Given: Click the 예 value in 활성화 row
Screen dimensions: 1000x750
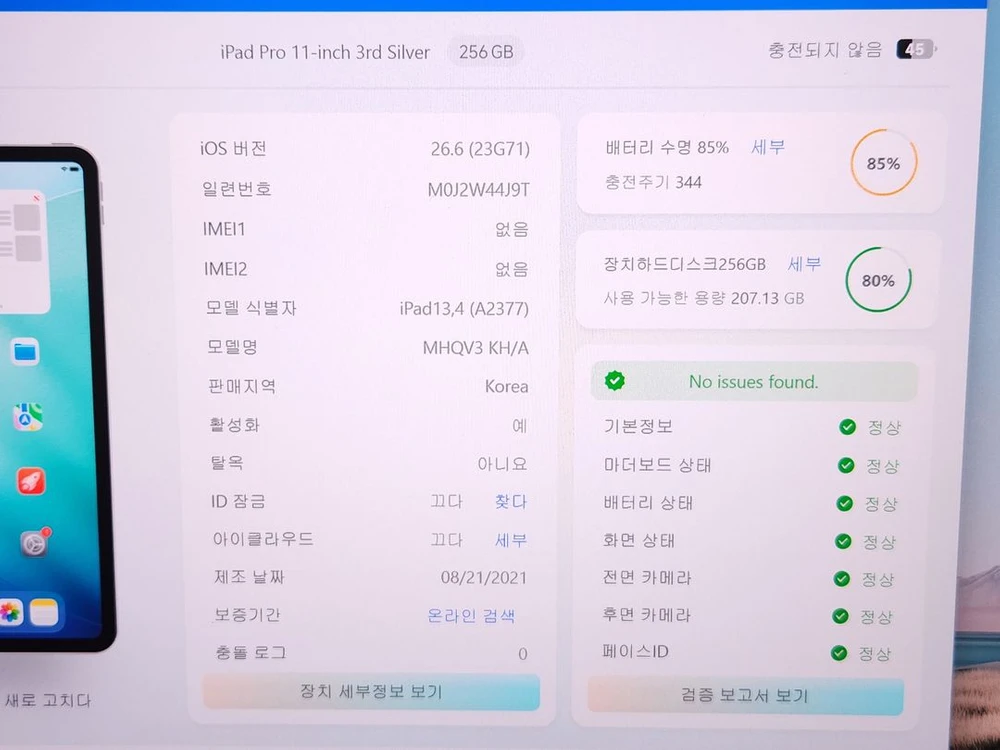Looking at the screenshot, I should coord(520,425).
